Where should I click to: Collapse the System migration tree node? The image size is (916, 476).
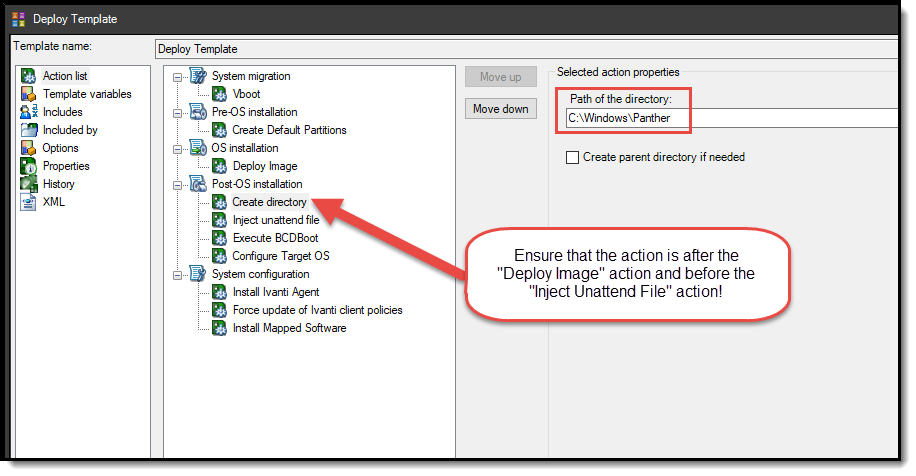(x=179, y=76)
